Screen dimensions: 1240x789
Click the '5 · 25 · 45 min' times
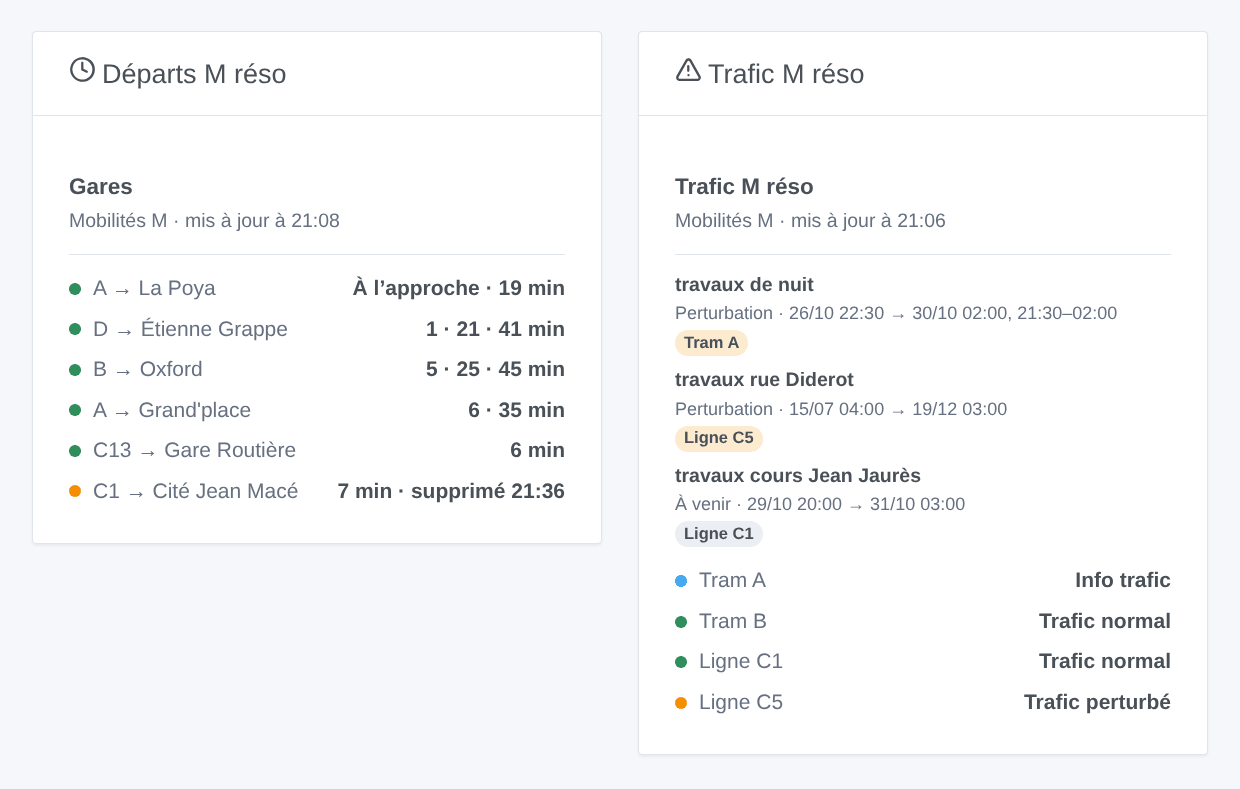coord(495,370)
